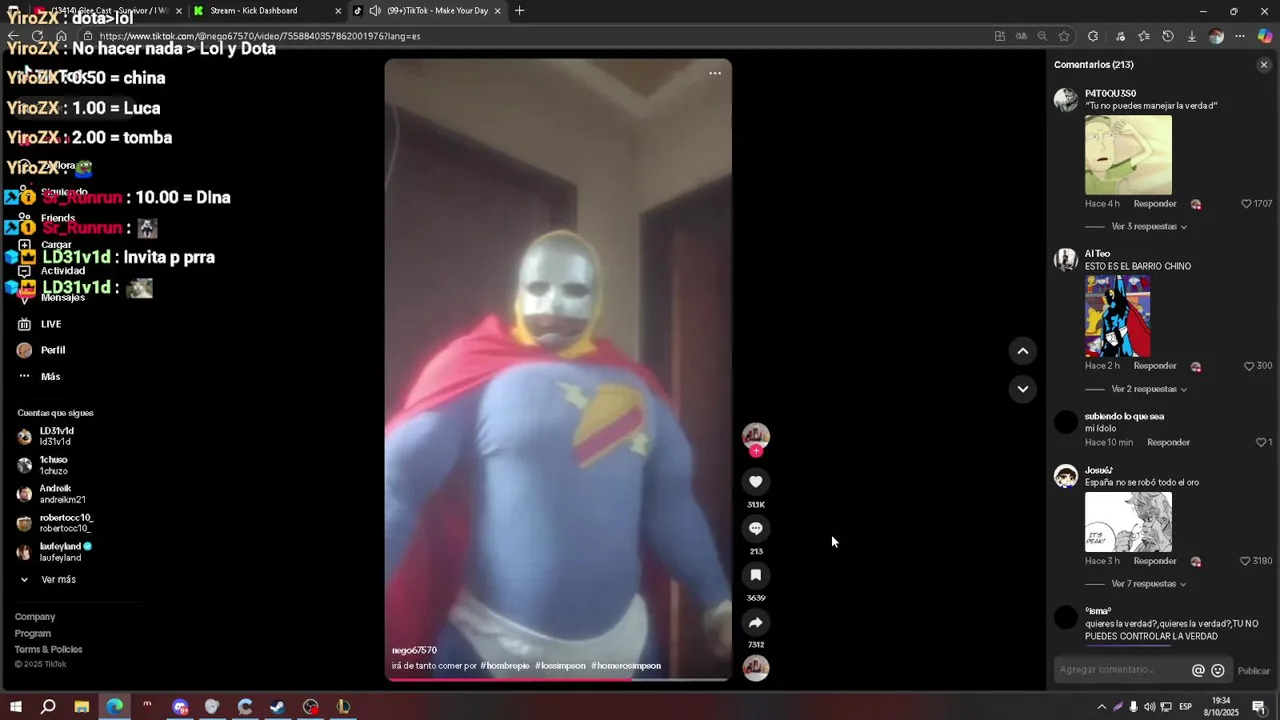Viewport: 1280px width, 720px height.
Task: Go to previous video with up arrow
Action: 1022,351
